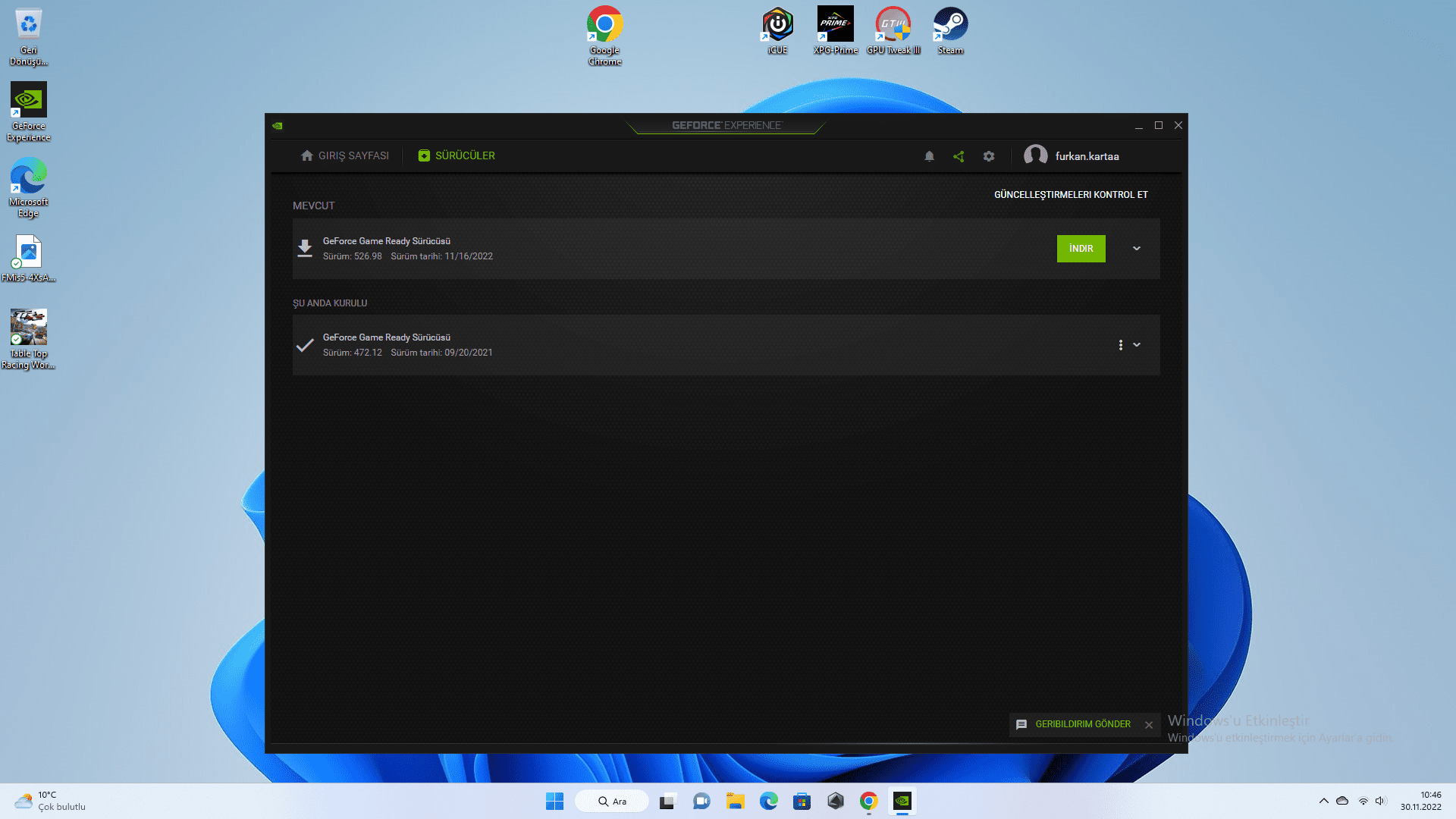1456x819 pixels.
Task: Show hidden system tray icons
Action: 1323,801
